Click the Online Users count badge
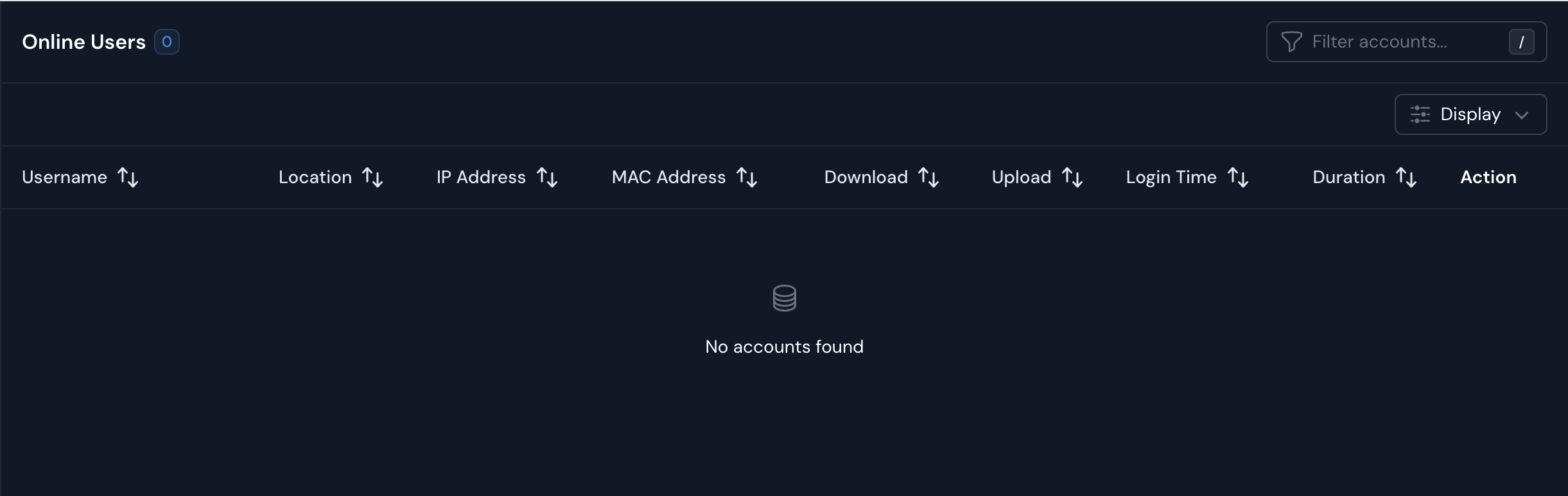This screenshot has height=496, width=1568. (167, 42)
